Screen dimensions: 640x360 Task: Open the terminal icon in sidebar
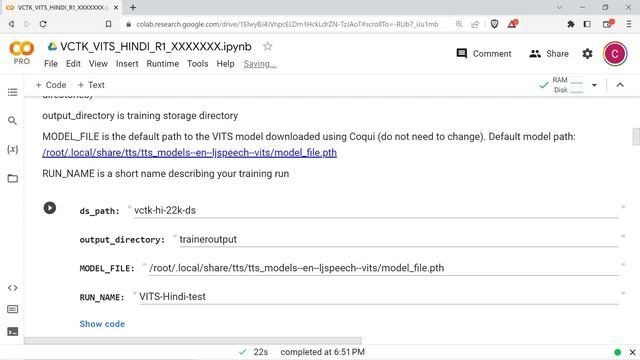click(x=13, y=331)
